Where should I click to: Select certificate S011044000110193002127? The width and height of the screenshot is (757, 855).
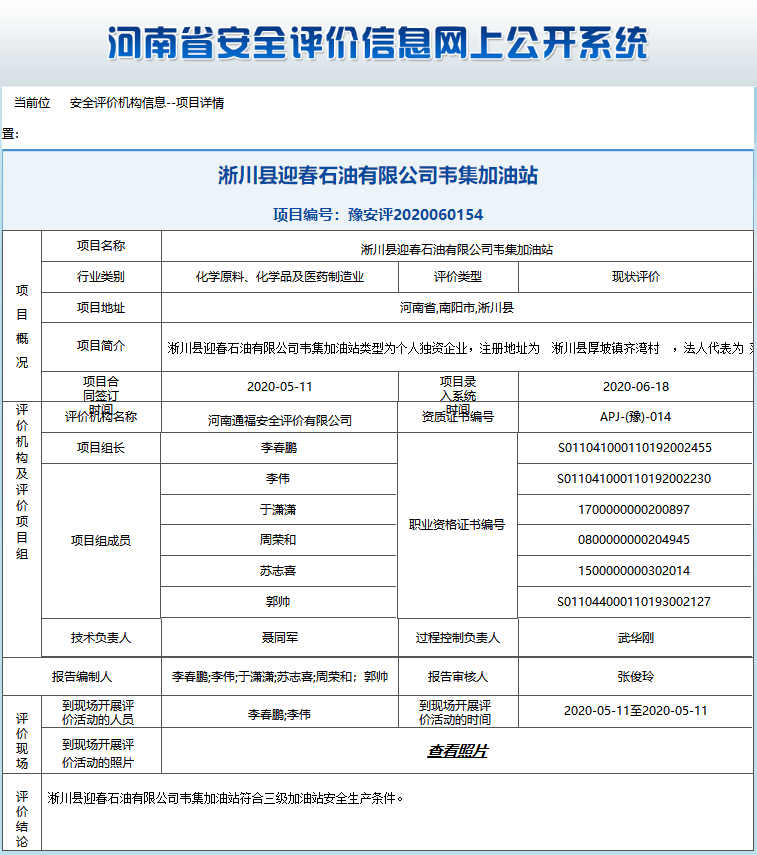634,601
